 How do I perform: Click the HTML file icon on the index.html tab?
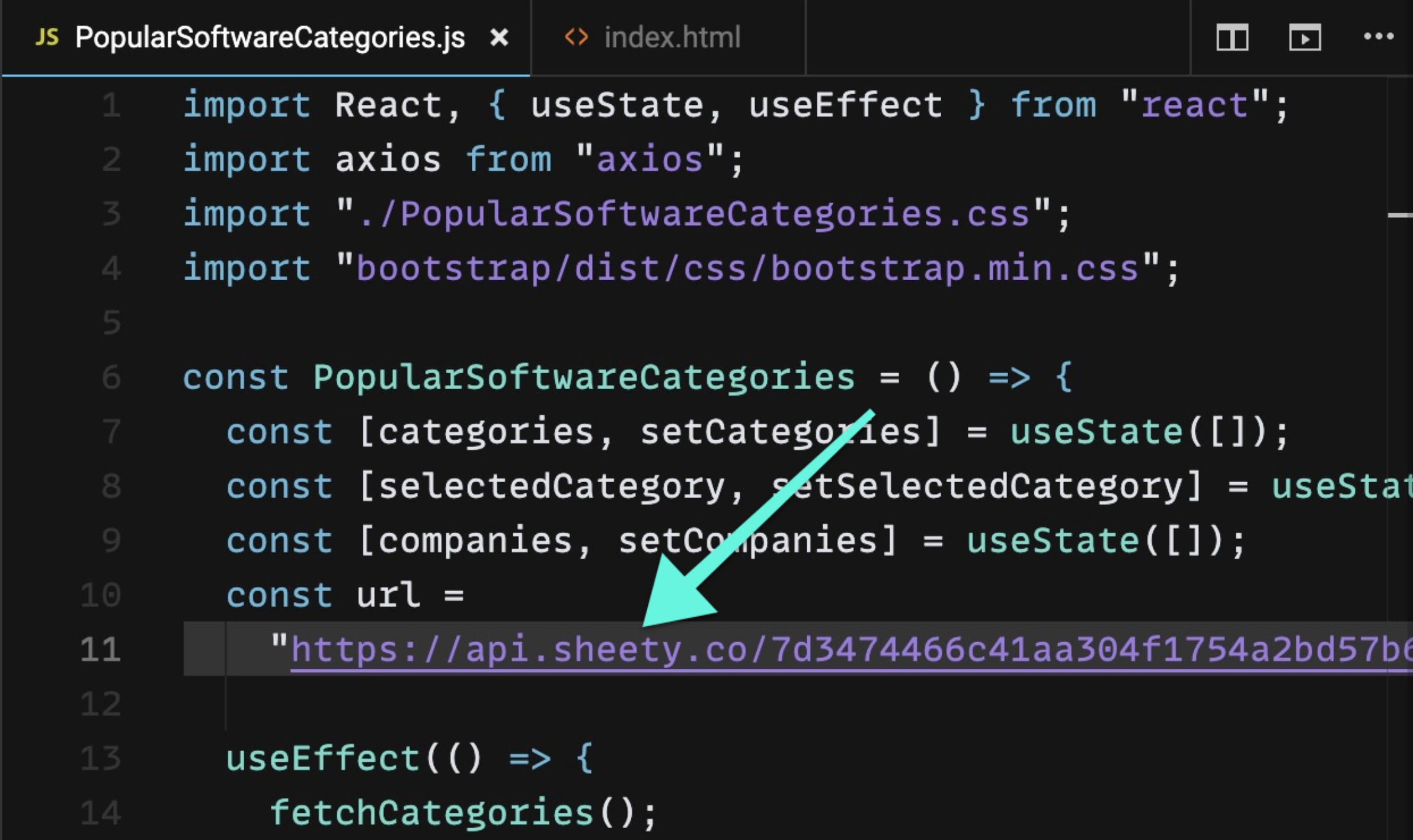pos(576,37)
